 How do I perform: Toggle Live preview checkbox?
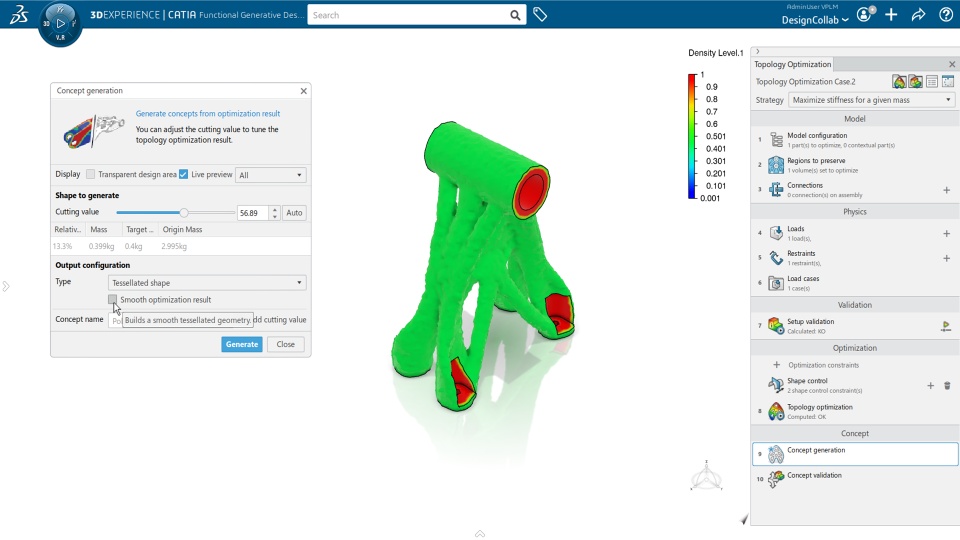coord(184,174)
